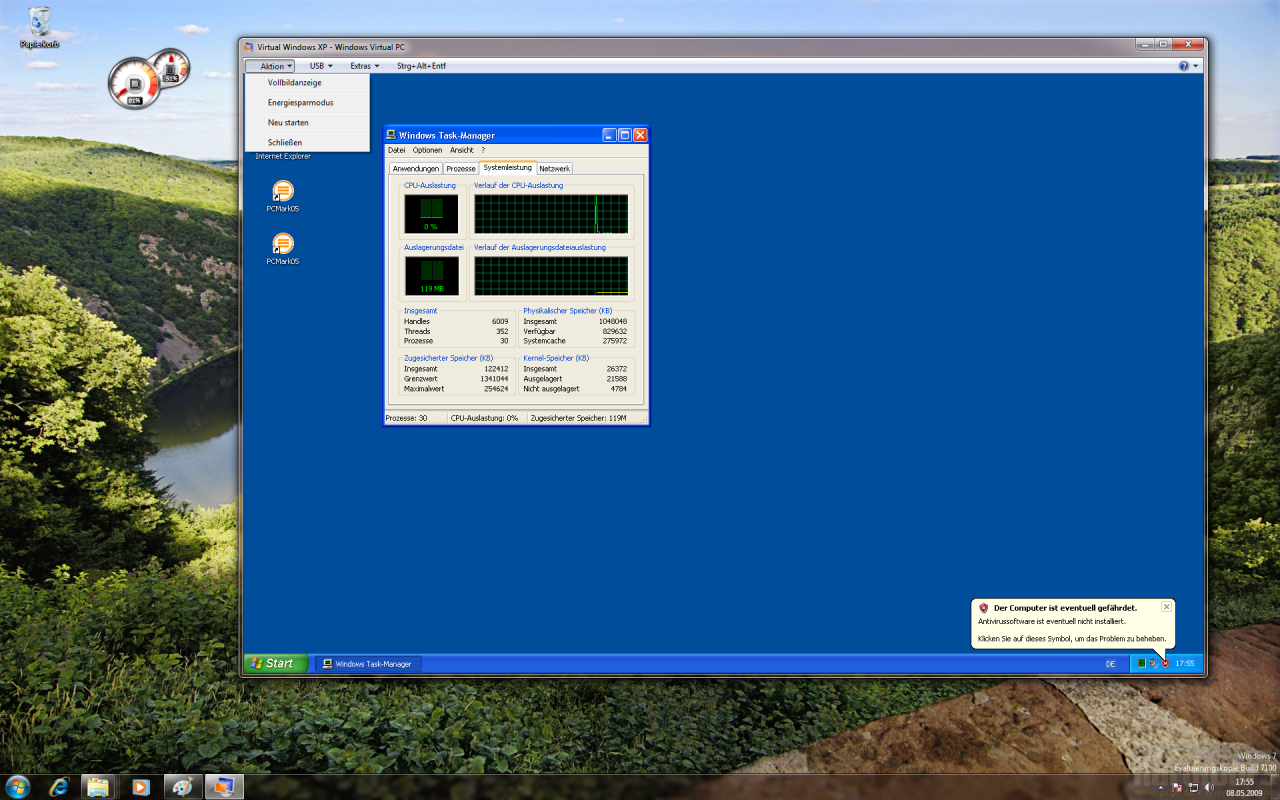Click status bar 'Zugesicherter Speicher: 119M'
The height and width of the screenshot is (800, 1280).
tap(579, 418)
